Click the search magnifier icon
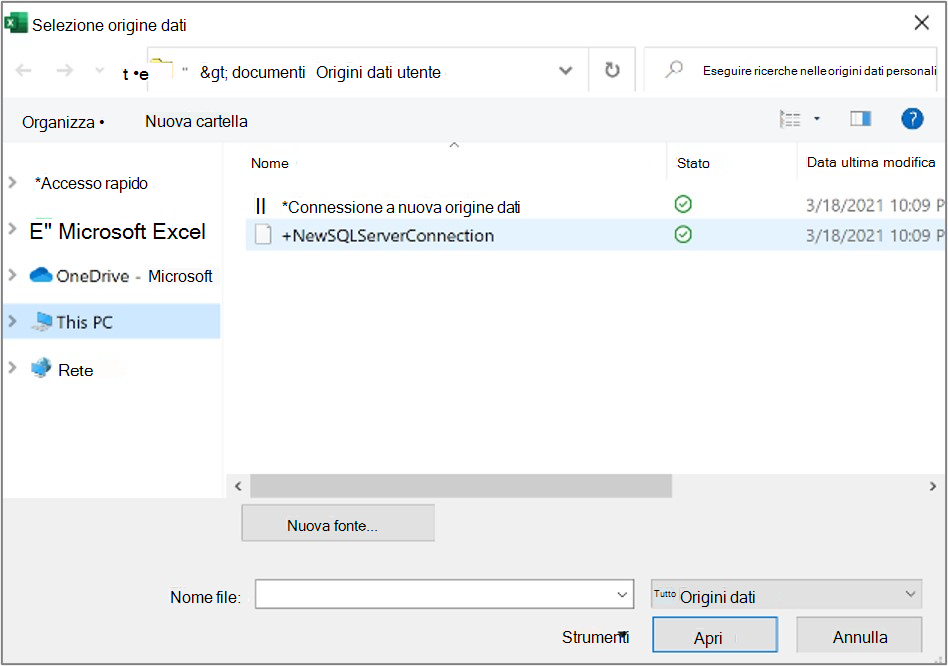Viewport: 948px width, 666px height. click(x=674, y=70)
